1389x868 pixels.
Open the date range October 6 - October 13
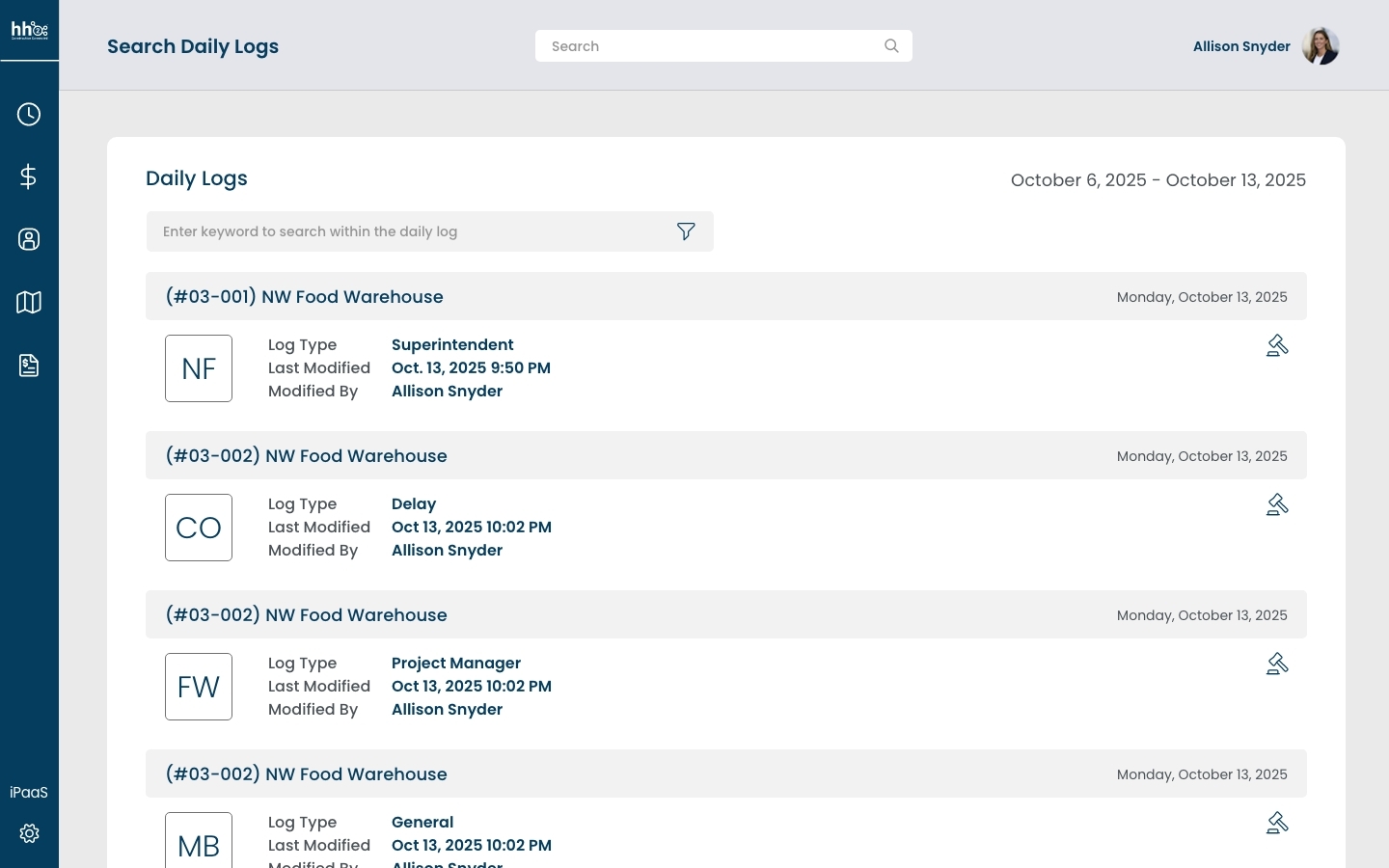click(x=1158, y=180)
